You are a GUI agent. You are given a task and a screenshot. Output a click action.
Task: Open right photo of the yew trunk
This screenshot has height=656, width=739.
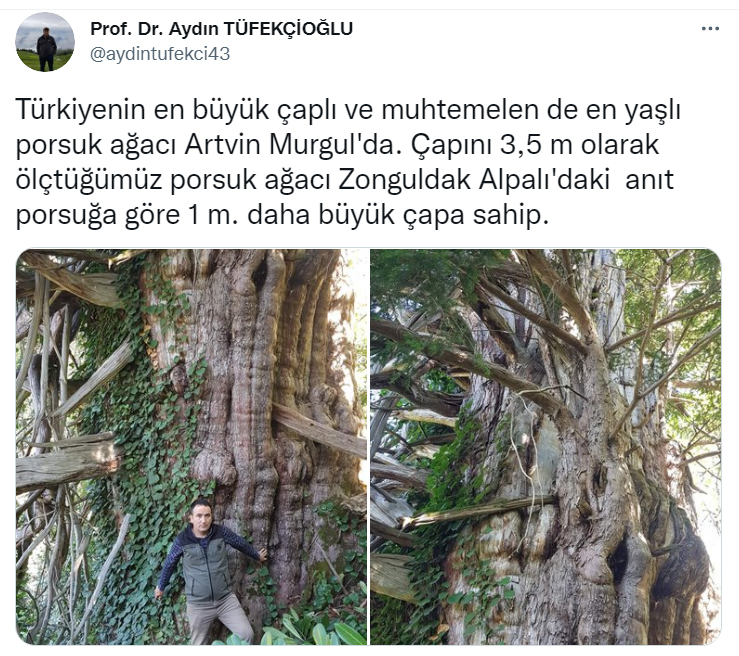[546, 447]
